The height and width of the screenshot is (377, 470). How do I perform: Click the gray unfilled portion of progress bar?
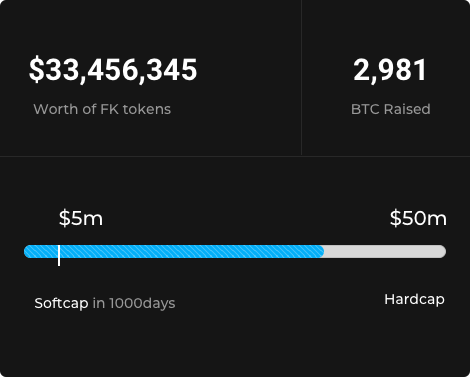coord(385,251)
